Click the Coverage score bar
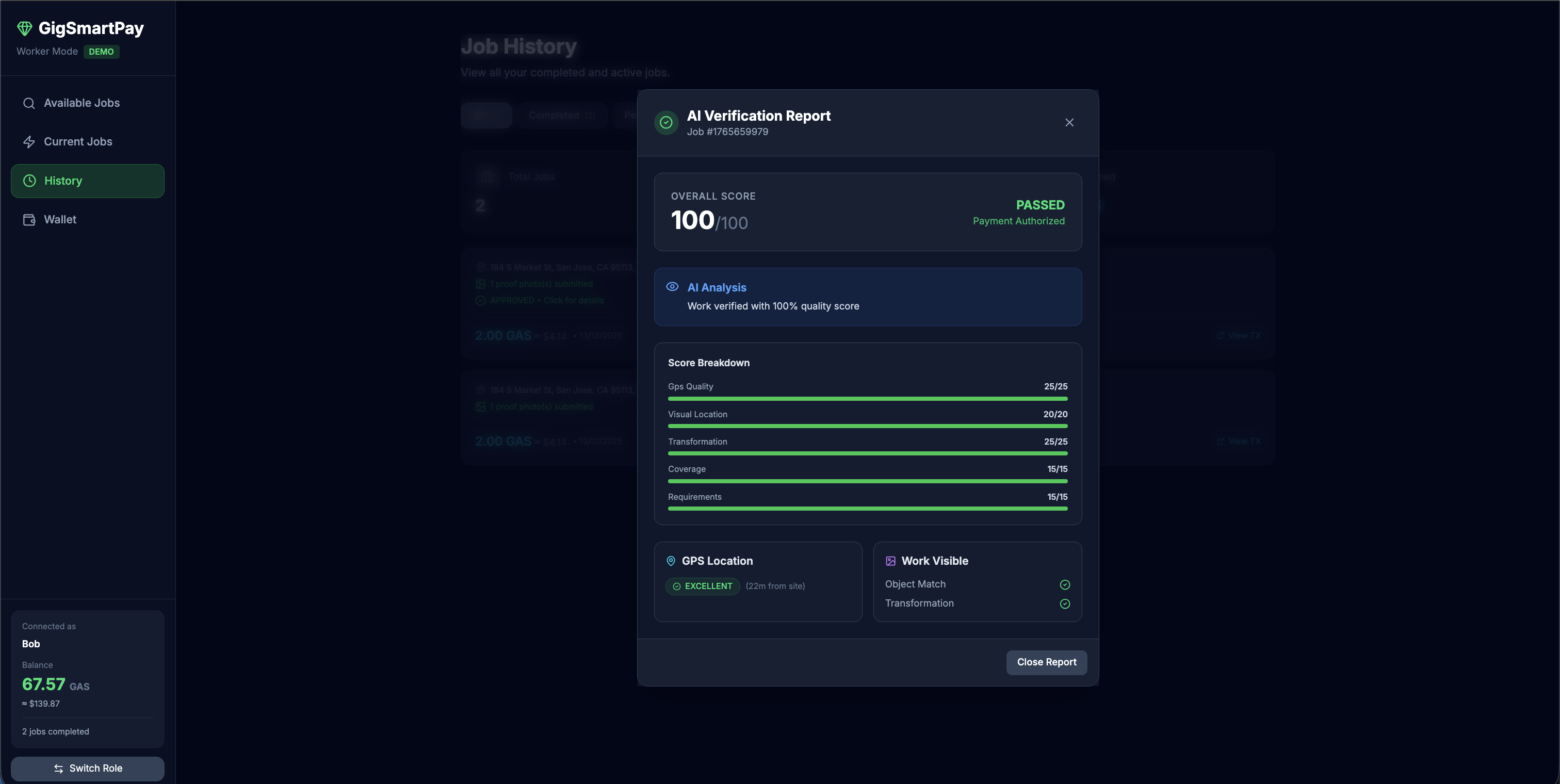1560x784 pixels. pos(867,481)
